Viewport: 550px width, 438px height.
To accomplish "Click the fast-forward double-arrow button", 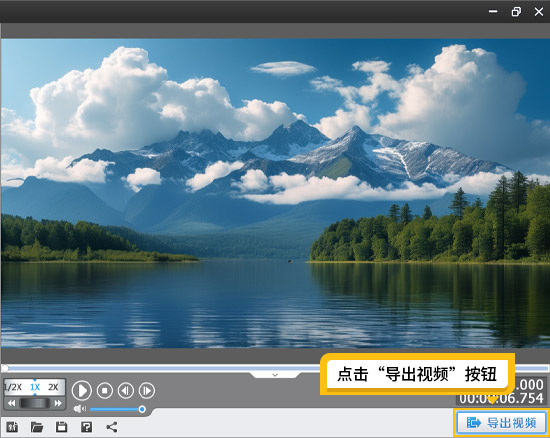I will [58, 403].
